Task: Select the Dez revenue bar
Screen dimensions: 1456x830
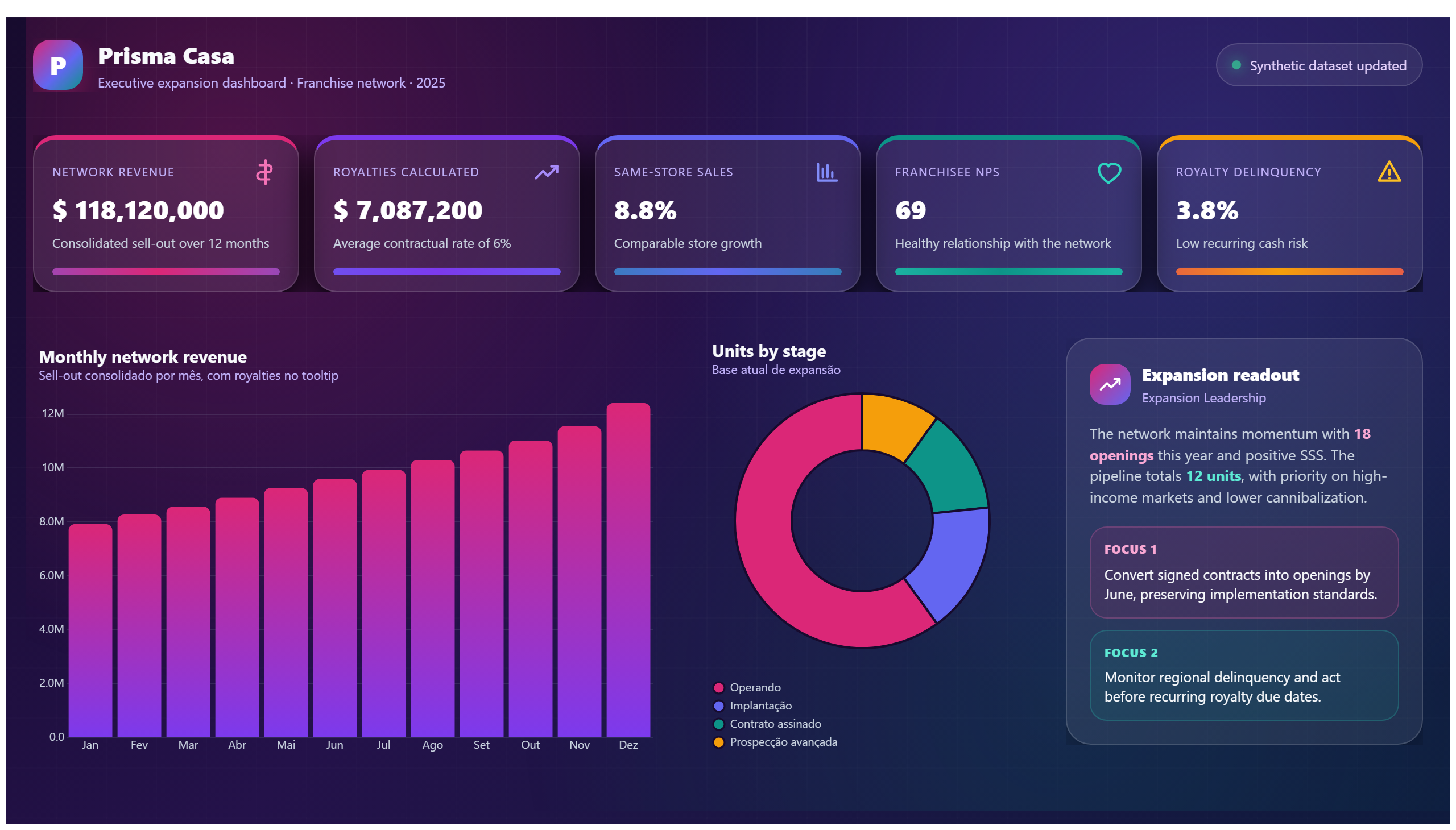Action: click(628, 570)
